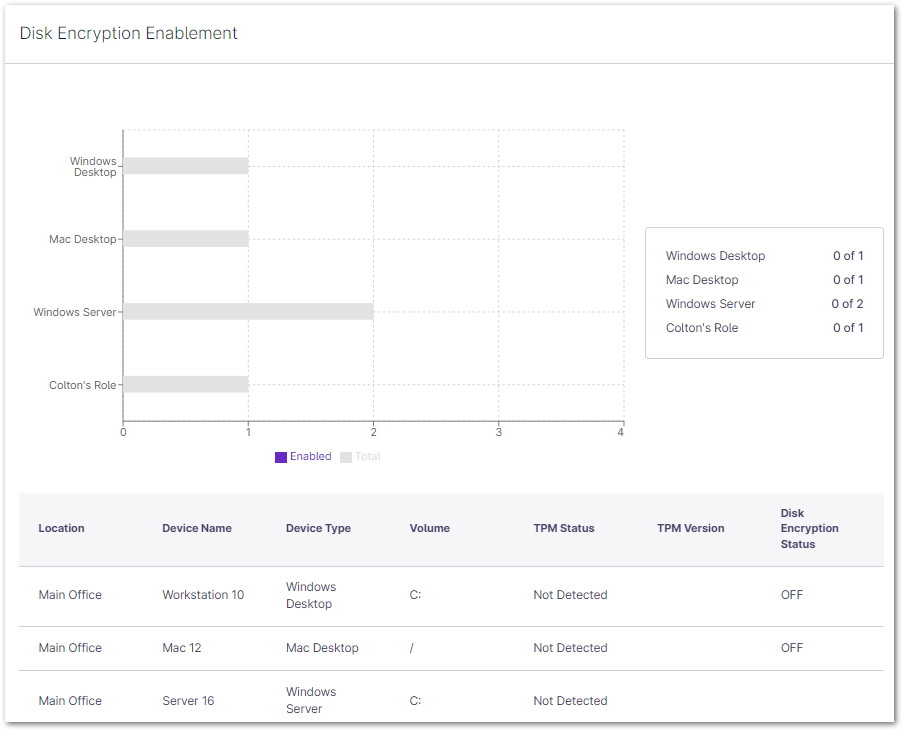Click Windows Server in the summary panel
The image size is (903, 731).
711,304
